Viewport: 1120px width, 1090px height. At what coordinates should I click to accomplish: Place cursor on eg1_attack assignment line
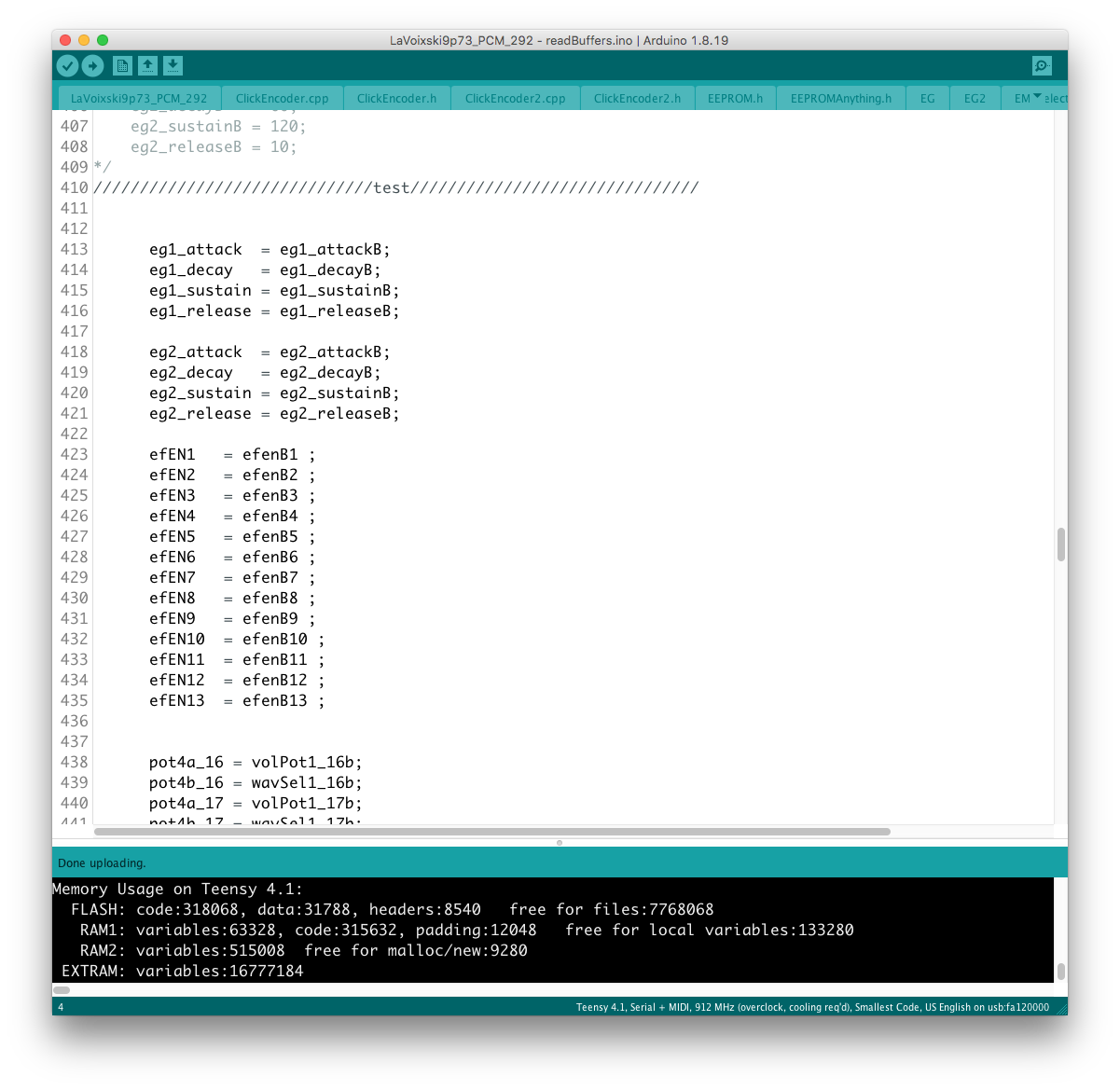pos(270,250)
